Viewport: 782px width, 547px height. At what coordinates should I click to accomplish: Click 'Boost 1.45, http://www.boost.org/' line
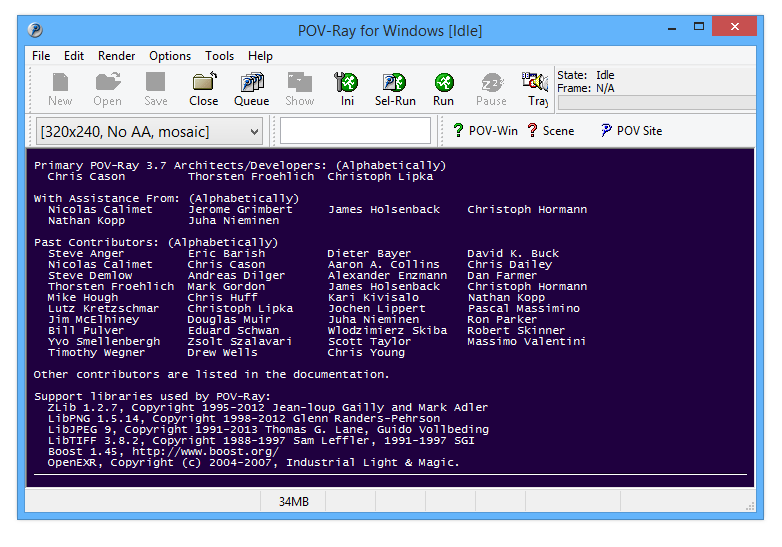point(163,452)
